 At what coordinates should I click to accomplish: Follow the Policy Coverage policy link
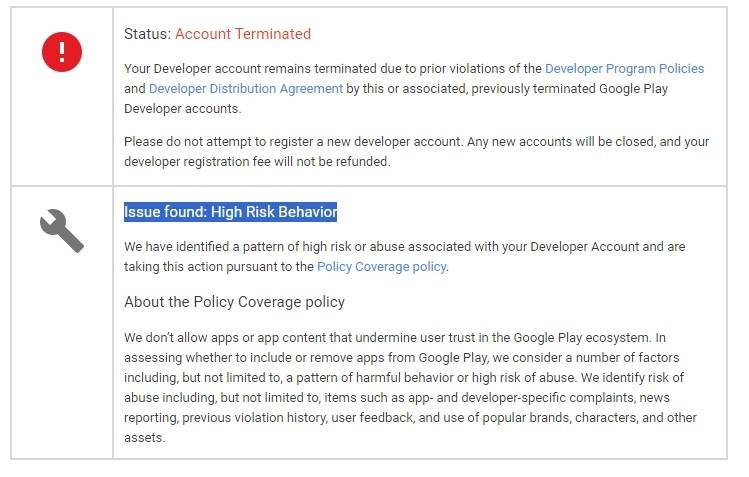[x=381, y=267]
